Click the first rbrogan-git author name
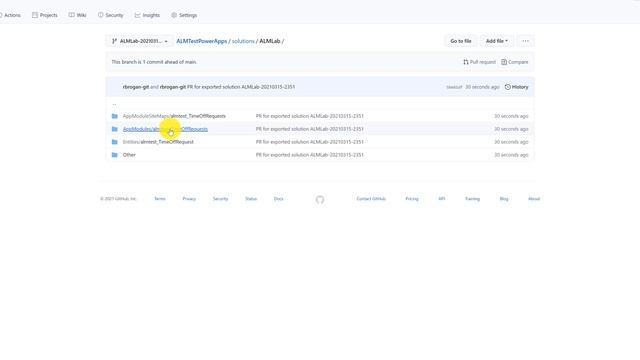Image resolution: width=640 pixels, height=360 pixels. tap(136, 87)
